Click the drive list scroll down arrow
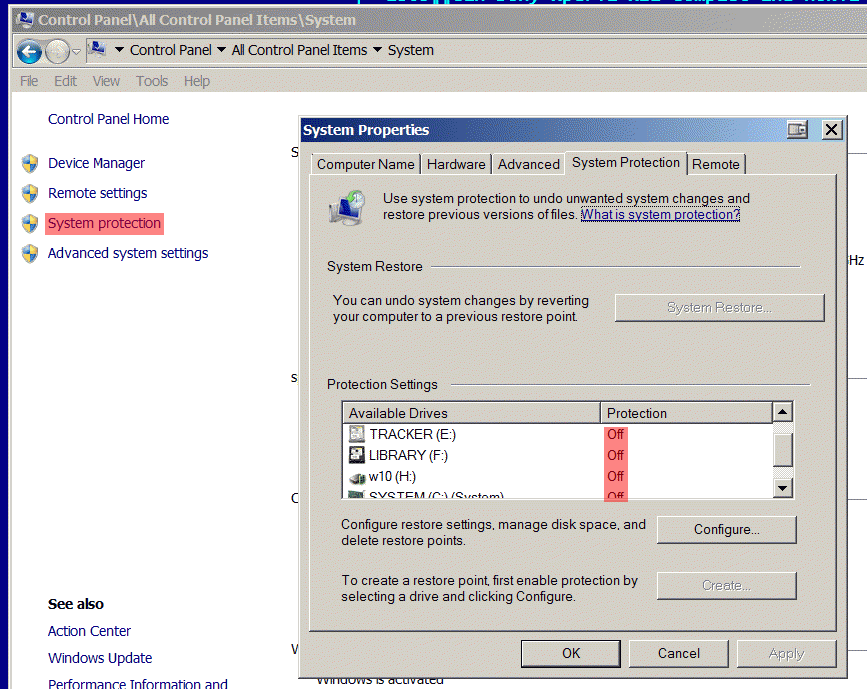This screenshot has height=689, width=867. [782, 488]
